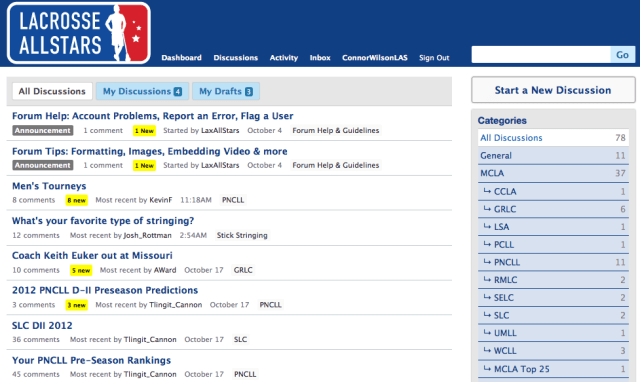Select the WCLL subcategory
This screenshot has height=382, width=640.
pyautogui.click(x=553, y=351)
